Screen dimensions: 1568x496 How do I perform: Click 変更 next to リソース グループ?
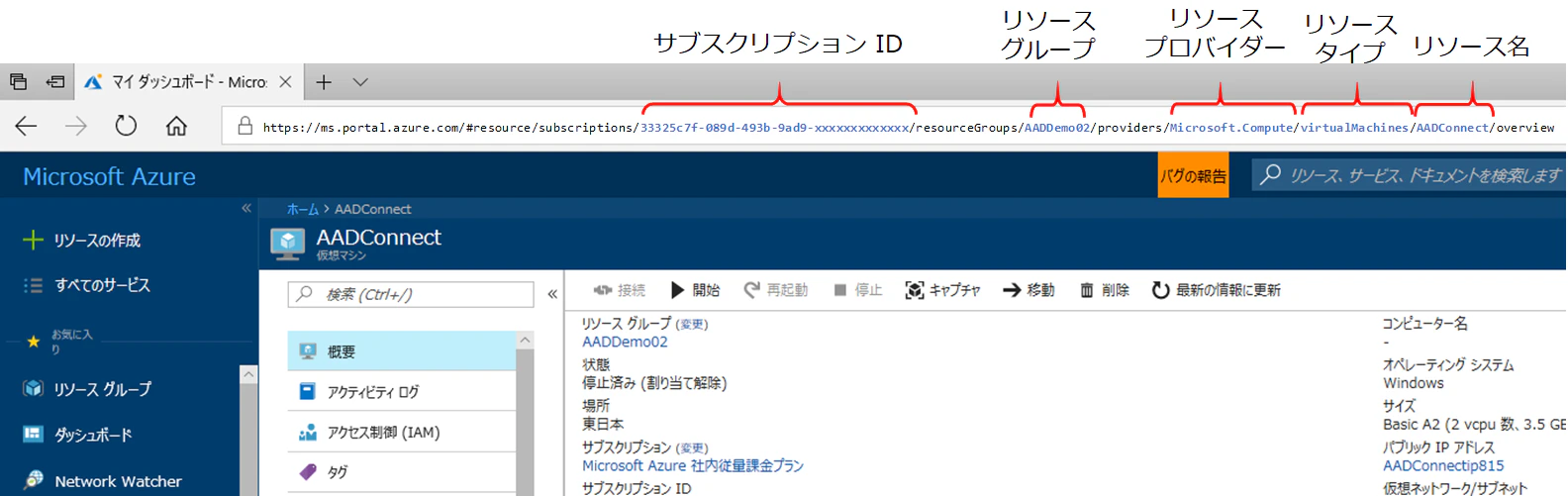coord(693,325)
